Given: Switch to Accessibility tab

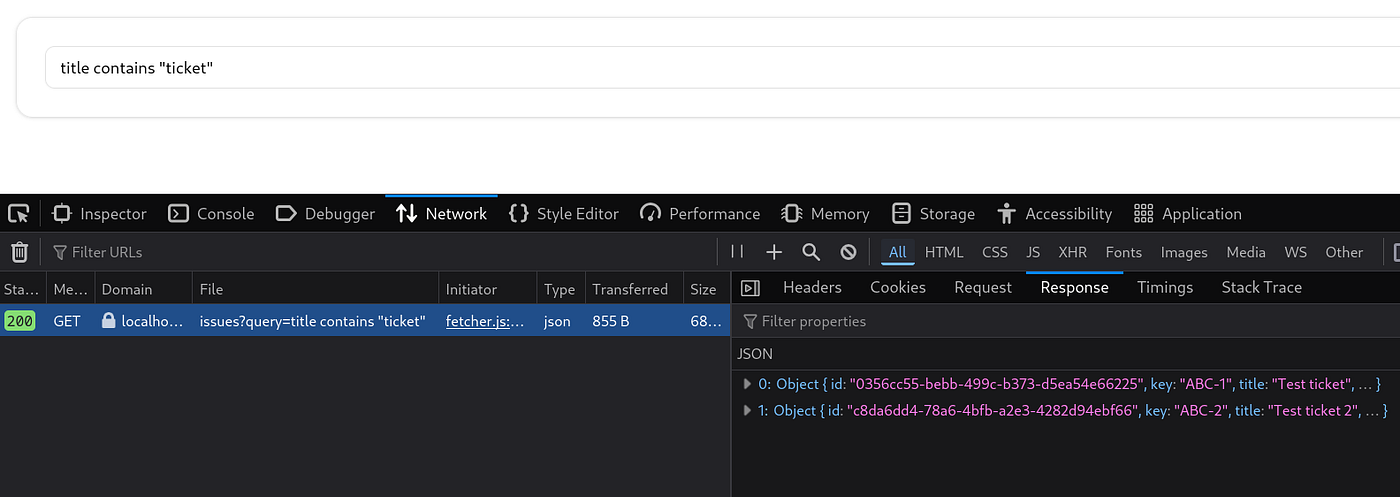Looking at the screenshot, I should coord(1054,213).
